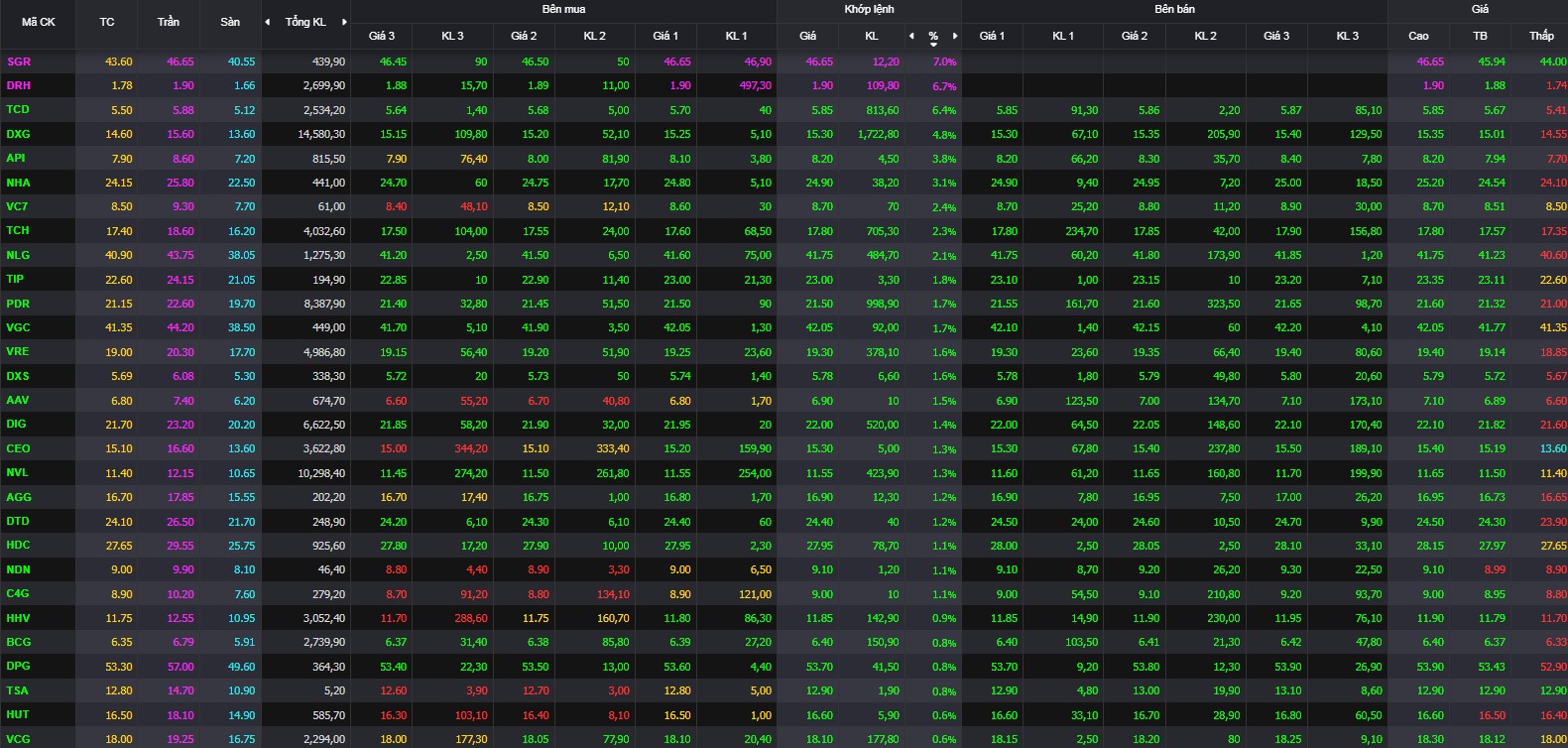The image size is (1568, 748).
Task: Open stock symbol DIG
Action: coord(16,424)
